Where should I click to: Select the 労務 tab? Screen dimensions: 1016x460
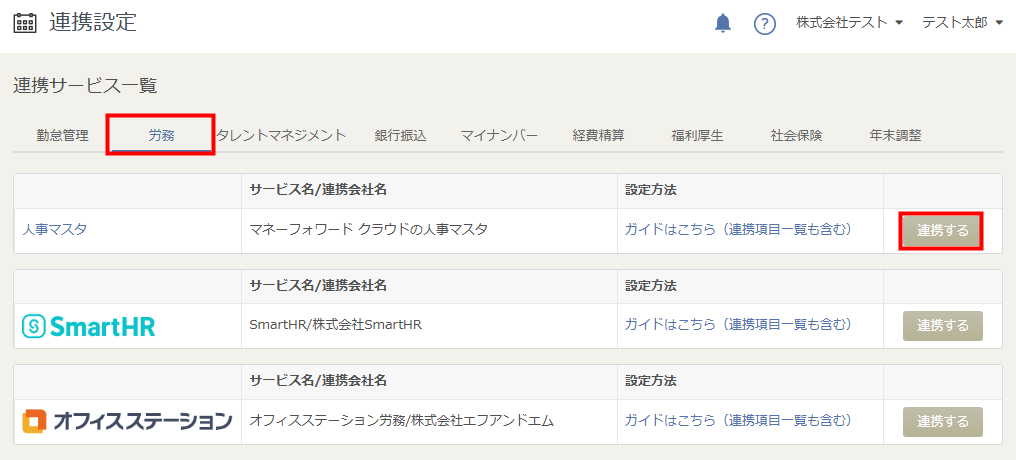point(161,135)
